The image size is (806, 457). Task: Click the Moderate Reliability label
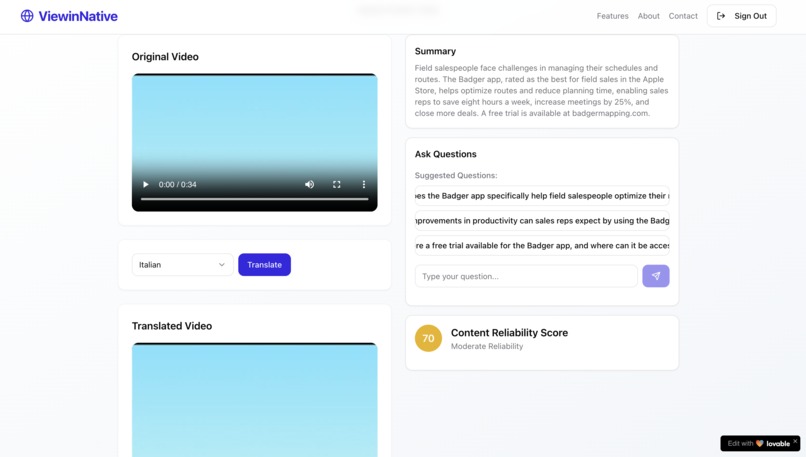point(487,346)
